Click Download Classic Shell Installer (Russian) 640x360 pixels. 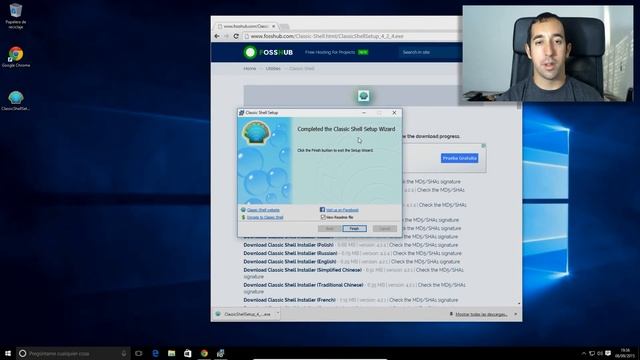291,253
